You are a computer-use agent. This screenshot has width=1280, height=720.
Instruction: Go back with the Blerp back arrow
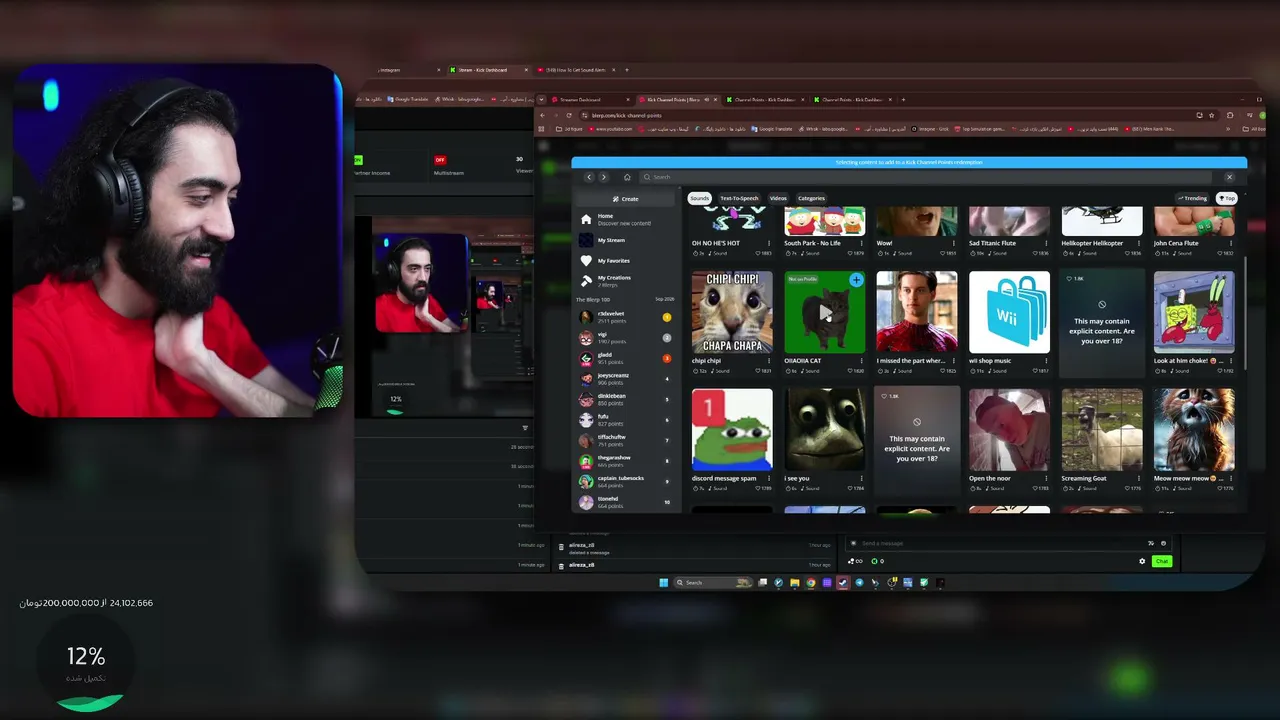click(589, 177)
